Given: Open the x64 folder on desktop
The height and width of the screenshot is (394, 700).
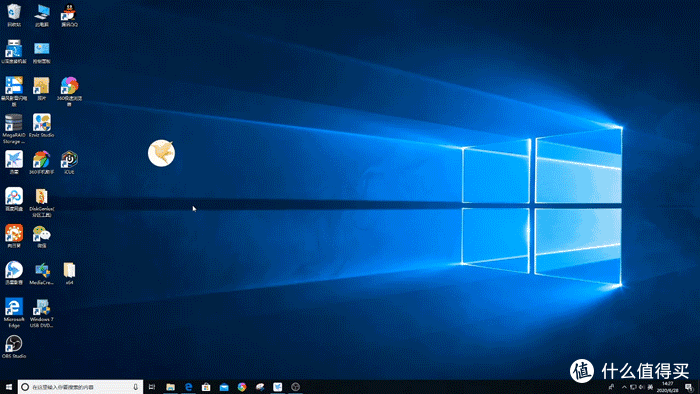Looking at the screenshot, I should click(69, 273).
